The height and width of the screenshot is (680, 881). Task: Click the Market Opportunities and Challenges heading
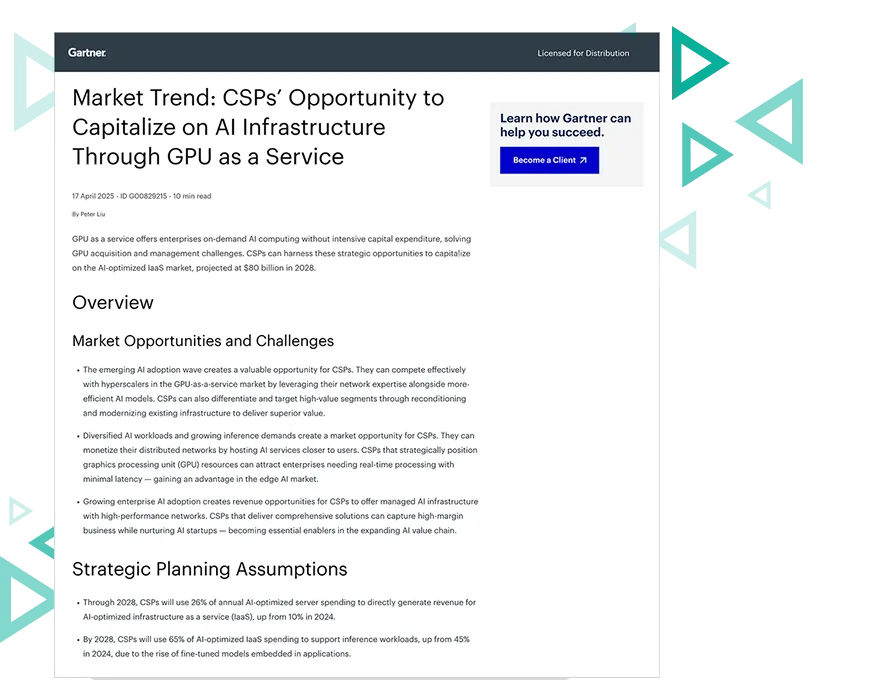[203, 341]
